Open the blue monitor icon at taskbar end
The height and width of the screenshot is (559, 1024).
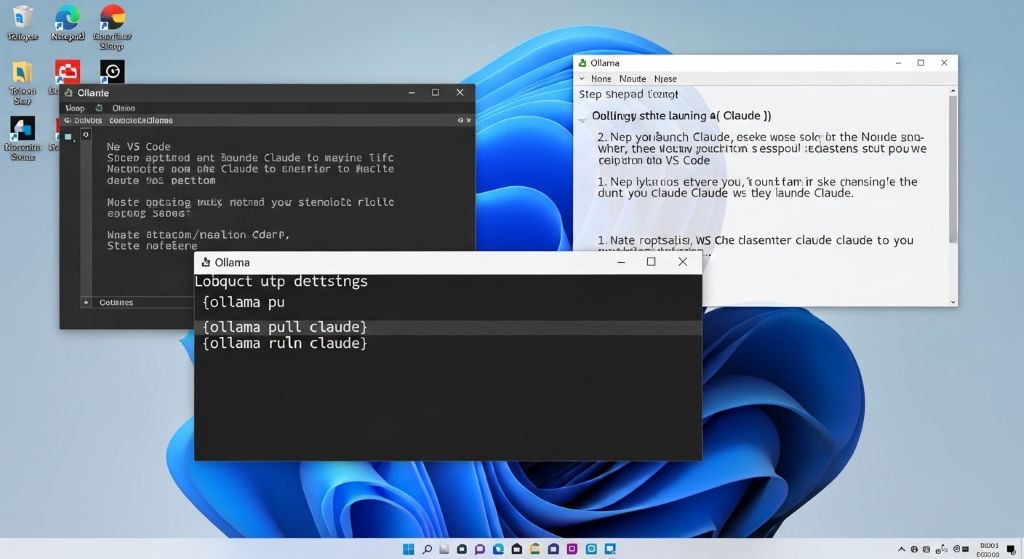click(610, 549)
